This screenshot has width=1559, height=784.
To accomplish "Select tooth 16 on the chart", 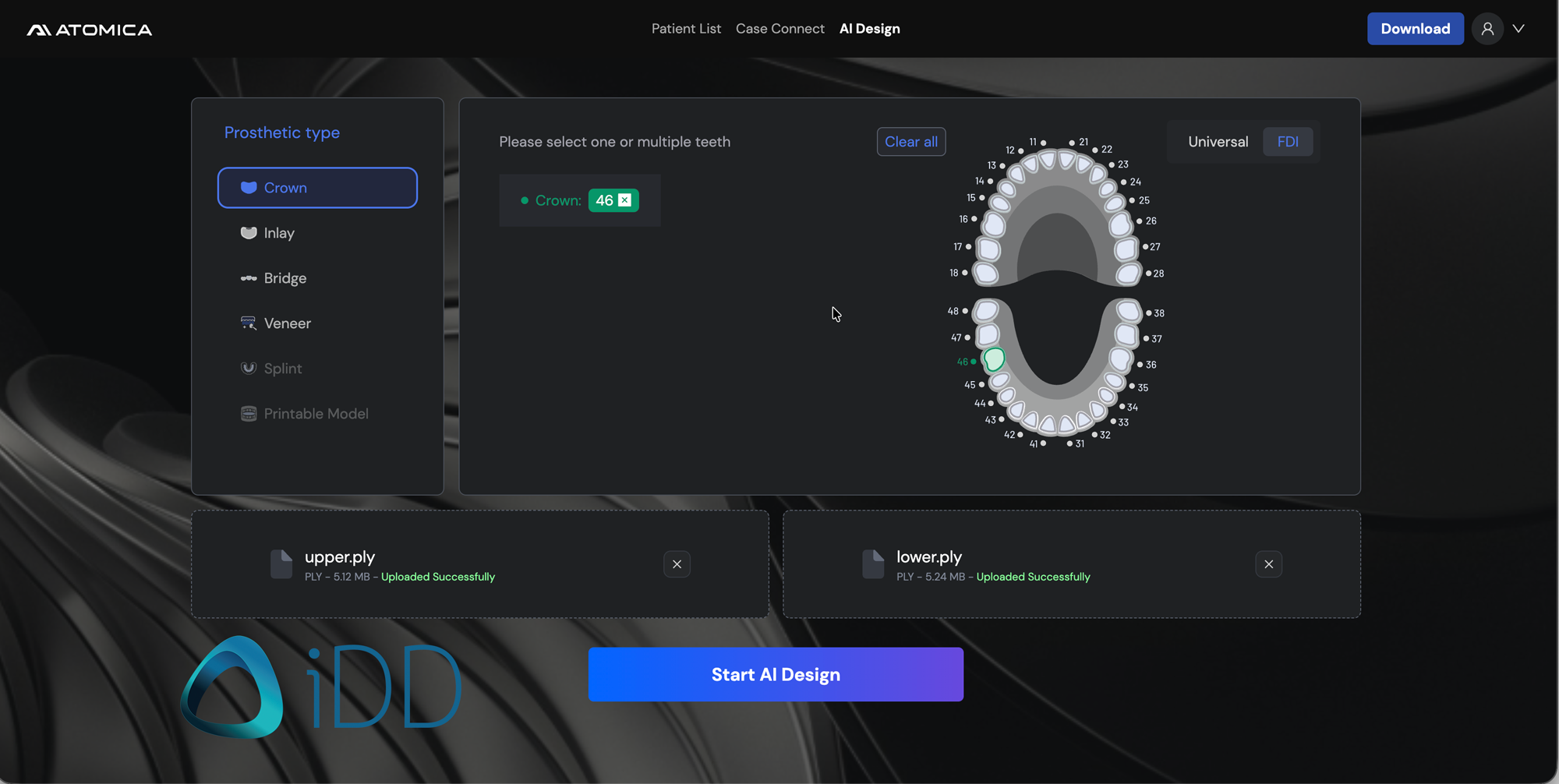I will (x=995, y=224).
